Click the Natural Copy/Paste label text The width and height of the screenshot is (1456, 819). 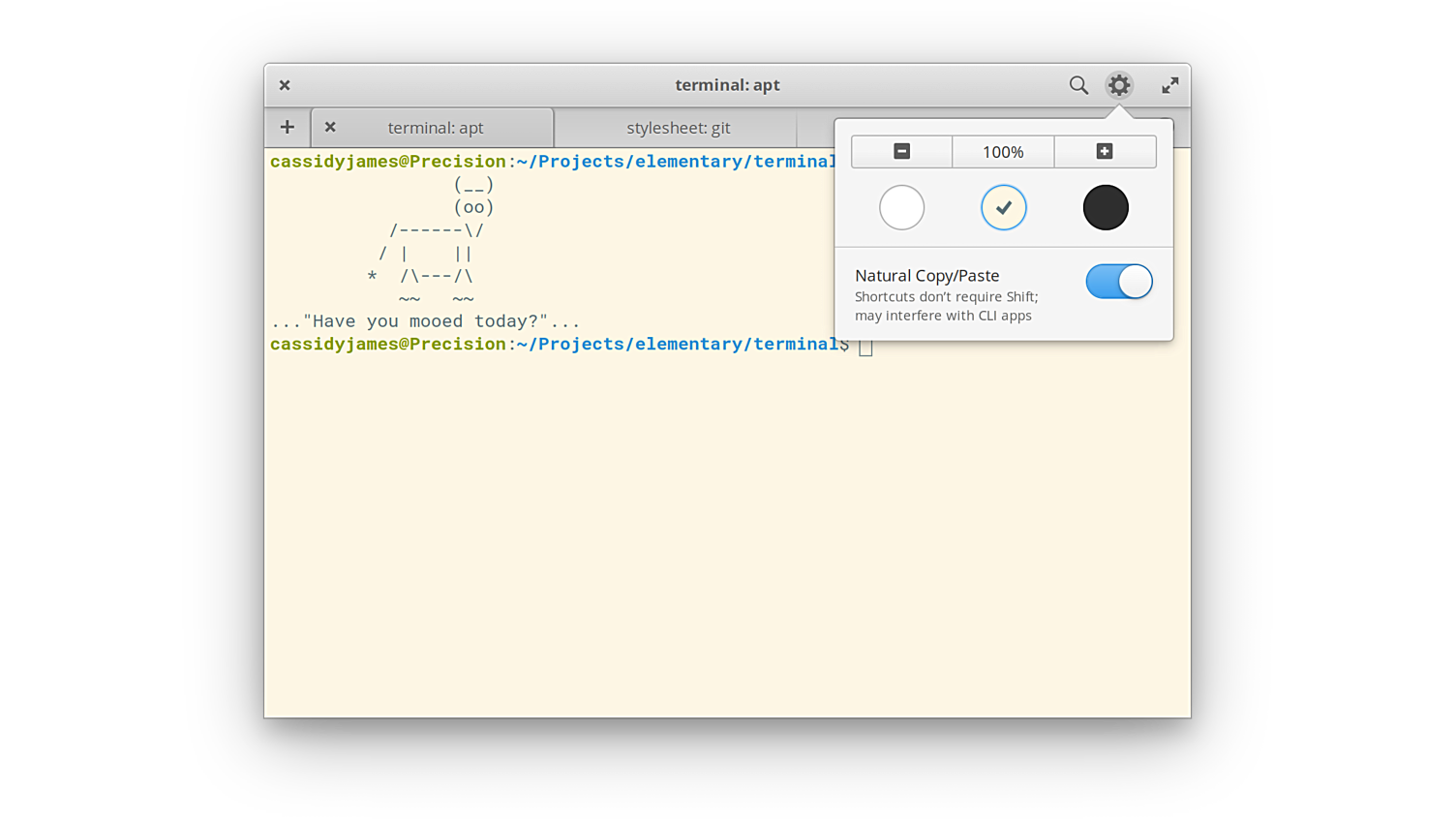(926, 276)
